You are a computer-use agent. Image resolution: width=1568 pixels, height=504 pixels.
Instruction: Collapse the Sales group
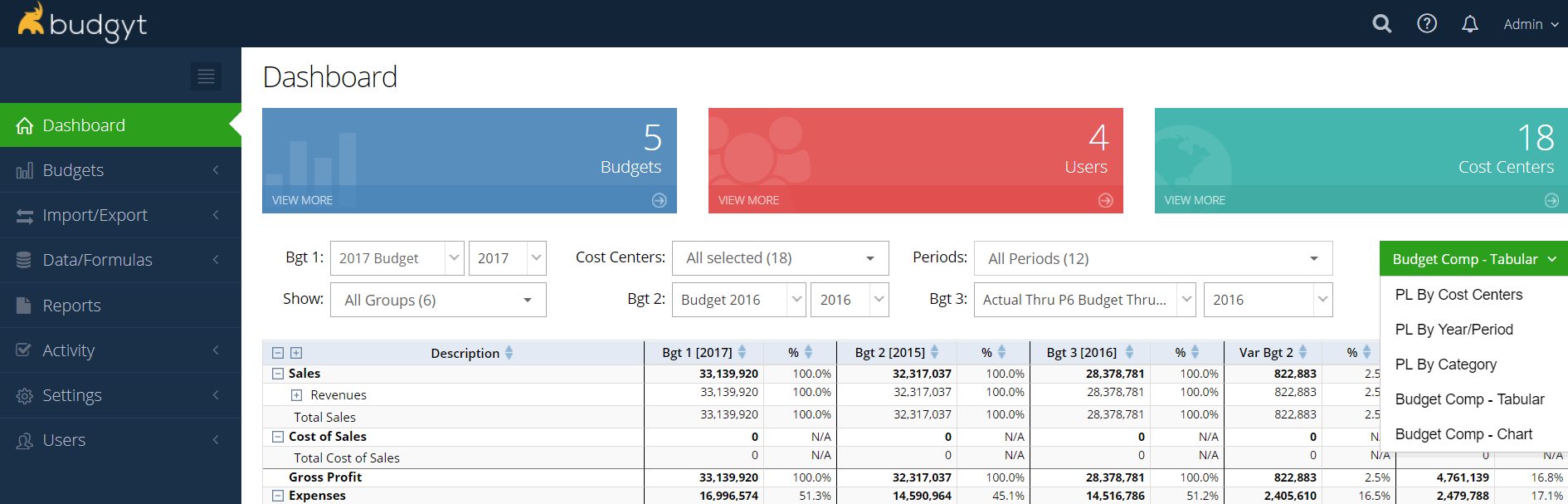click(278, 374)
